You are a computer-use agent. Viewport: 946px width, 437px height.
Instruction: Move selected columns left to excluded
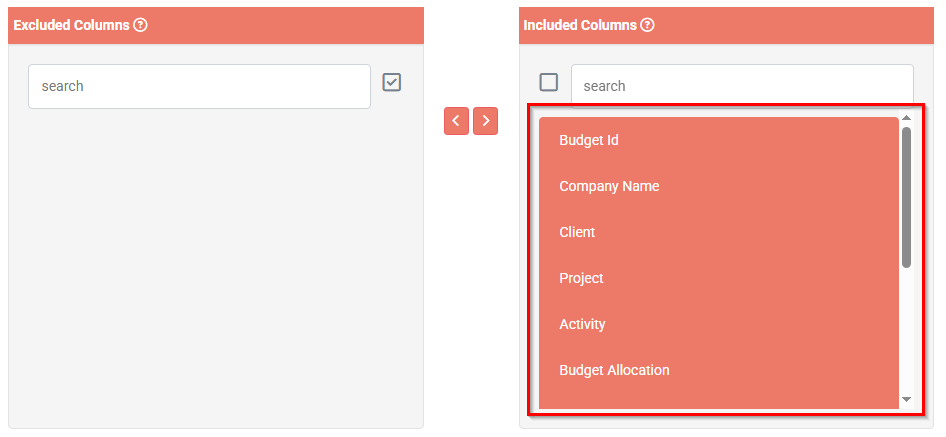point(456,121)
